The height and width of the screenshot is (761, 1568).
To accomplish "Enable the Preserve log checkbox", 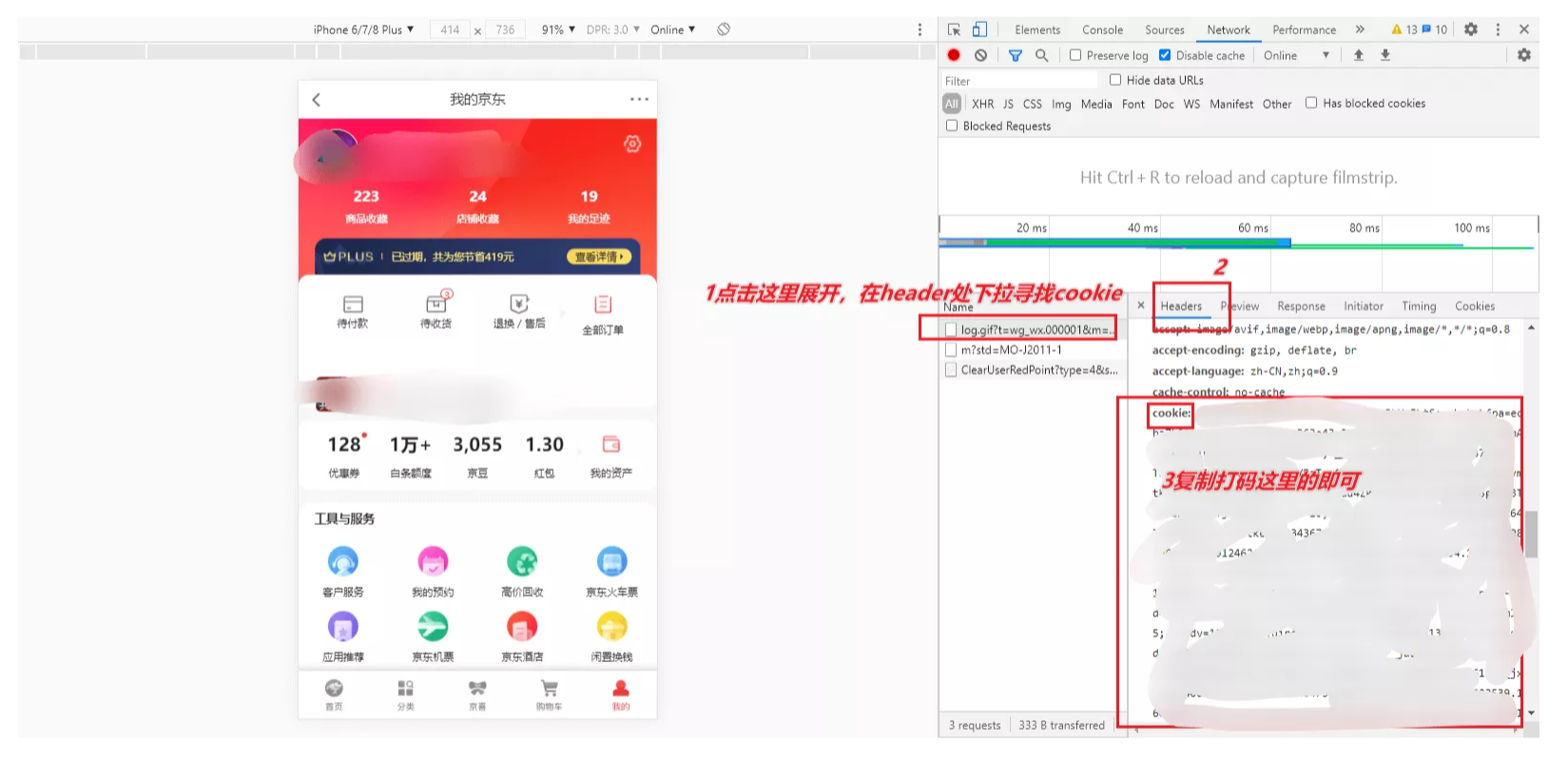I will coord(1075,55).
